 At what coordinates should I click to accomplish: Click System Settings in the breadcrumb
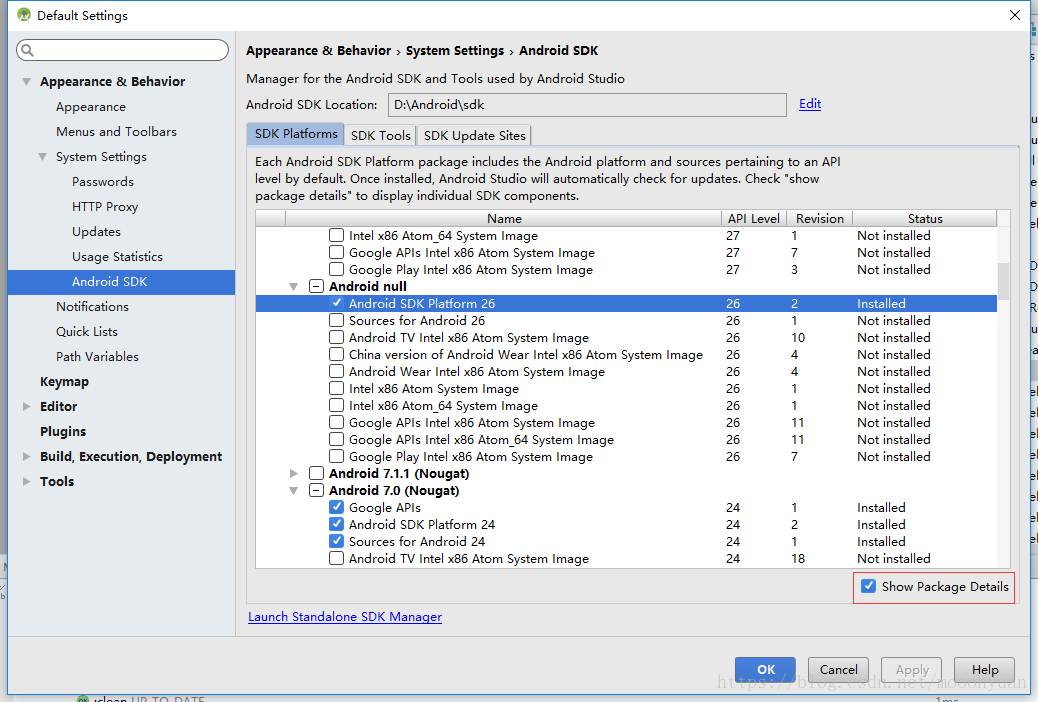click(x=455, y=50)
